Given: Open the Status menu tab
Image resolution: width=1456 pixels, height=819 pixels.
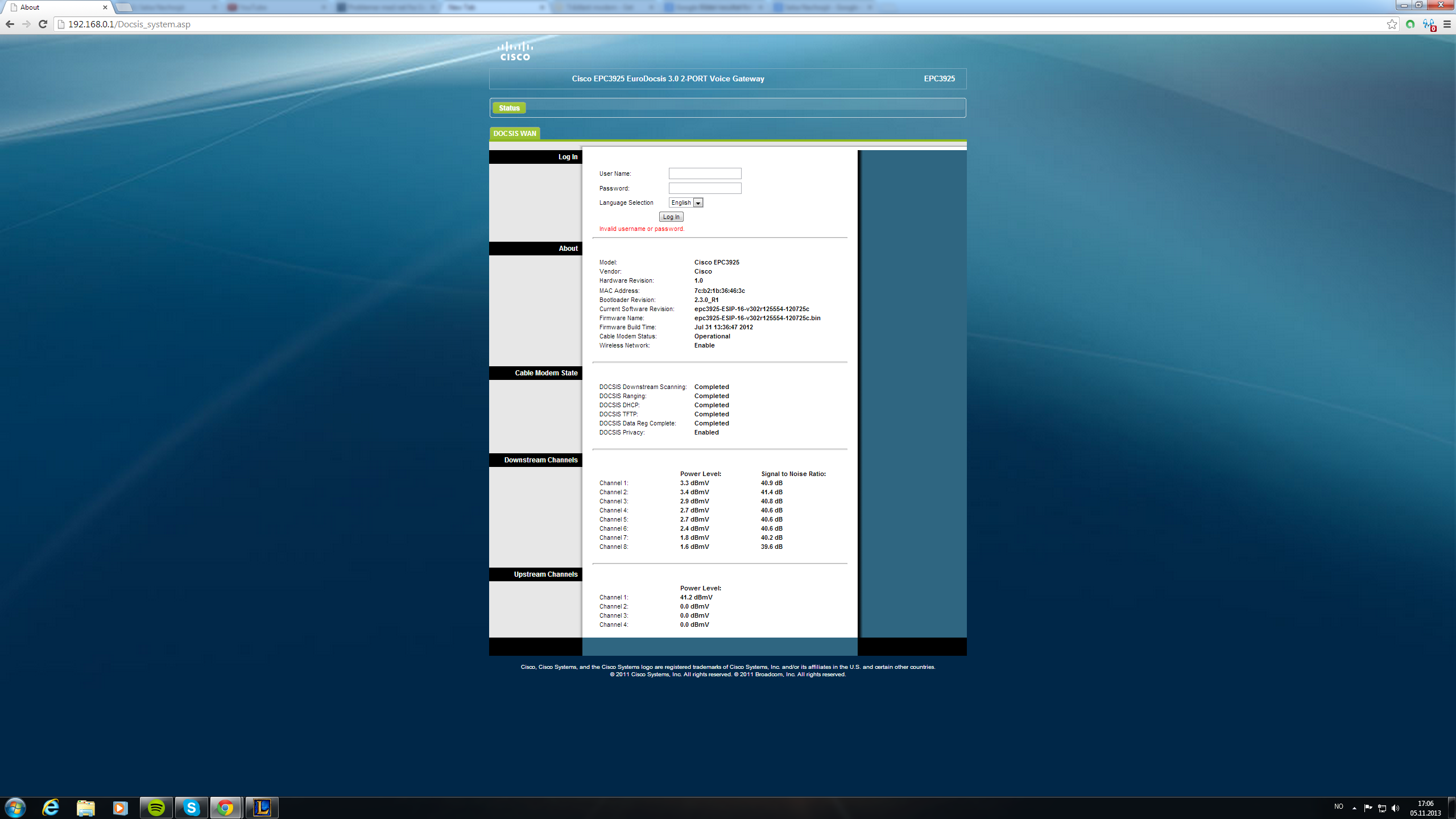Looking at the screenshot, I should (x=509, y=108).
